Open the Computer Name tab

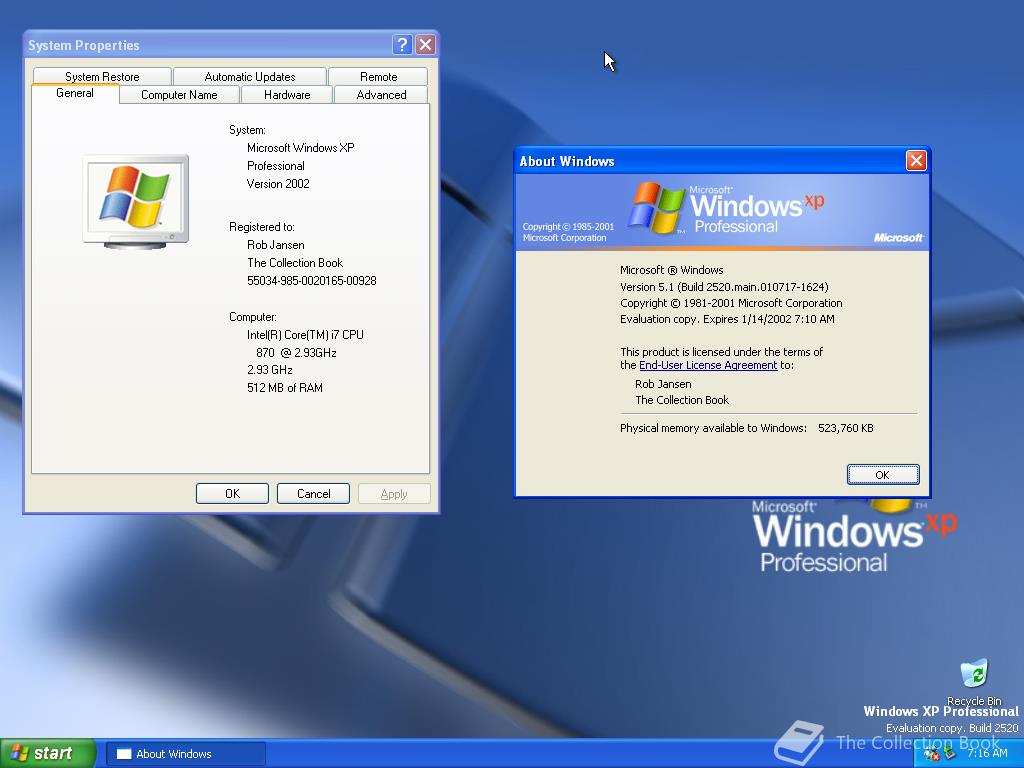[x=179, y=95]
